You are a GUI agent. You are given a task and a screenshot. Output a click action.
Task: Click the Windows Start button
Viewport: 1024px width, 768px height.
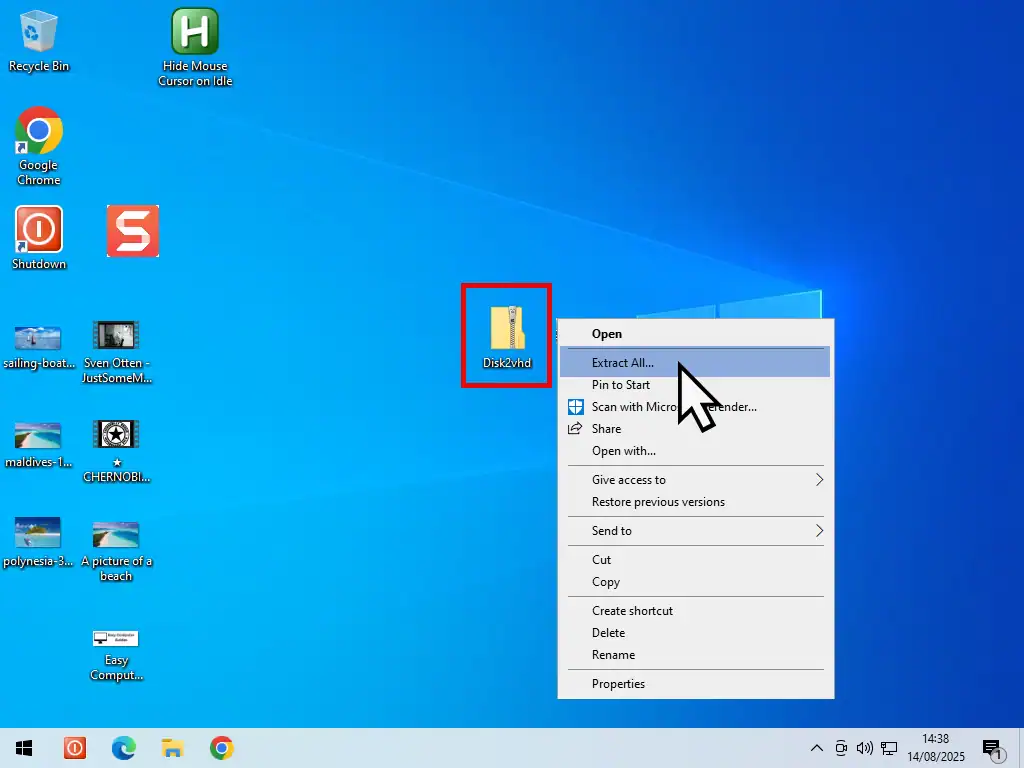point(24,748)
